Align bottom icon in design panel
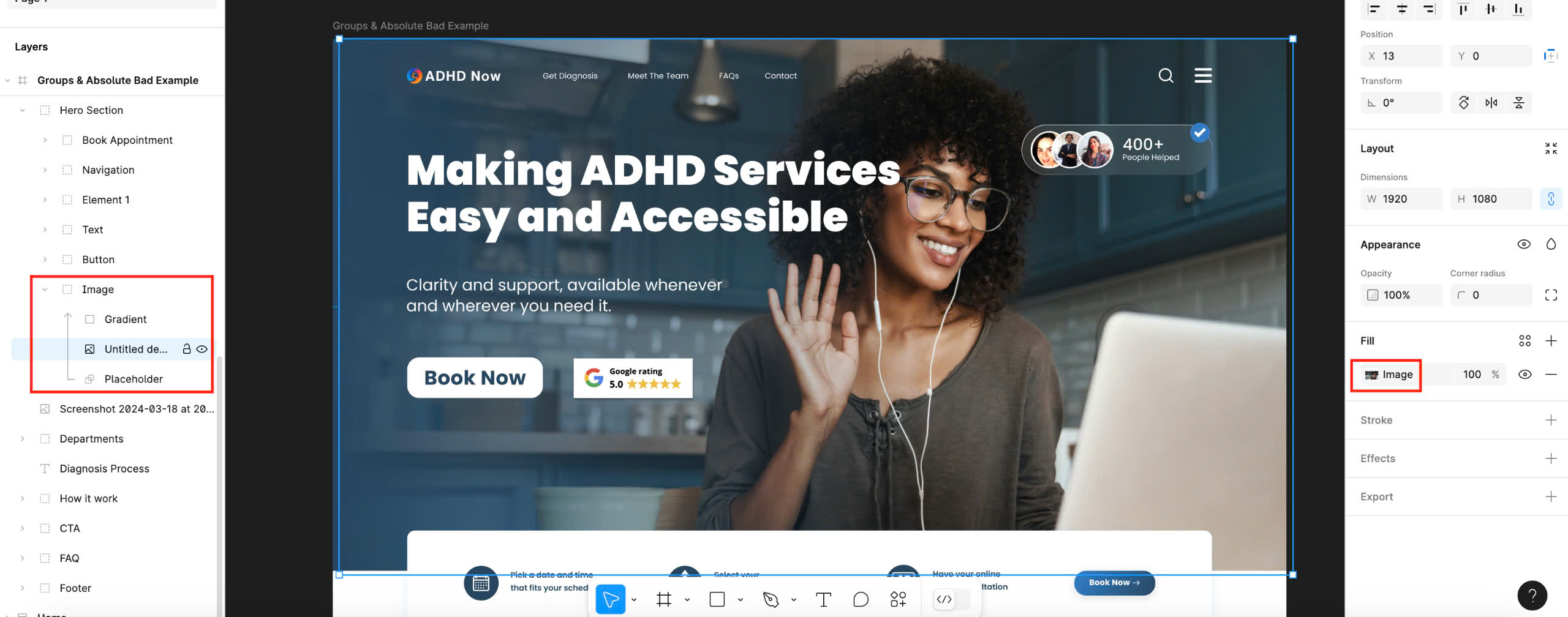The height and width of the screenshot is (617, 1568). (x=1518, y=9)
